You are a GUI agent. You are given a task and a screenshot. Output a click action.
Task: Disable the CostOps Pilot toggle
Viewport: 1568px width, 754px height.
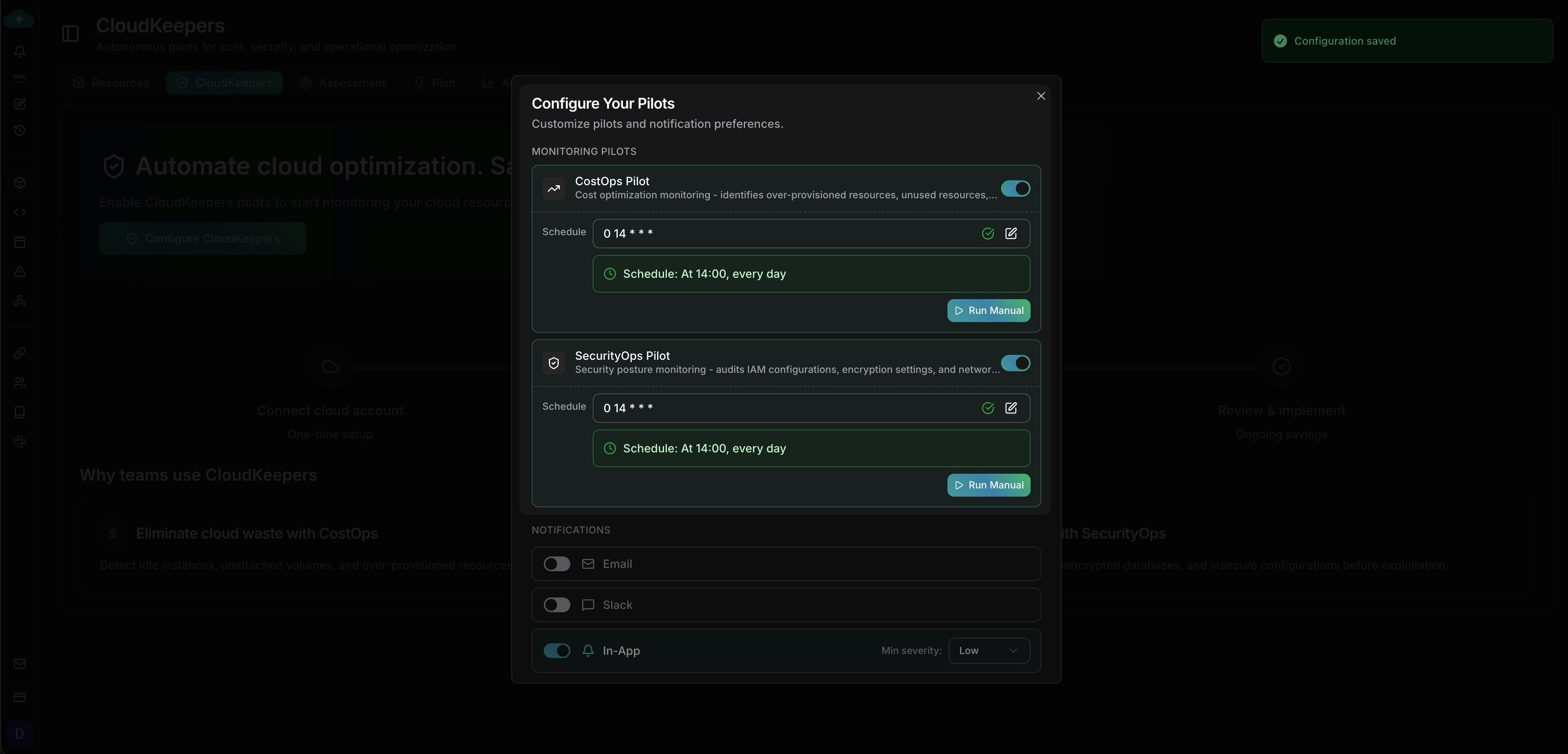pyautogui.click(x=1015, y=188)
